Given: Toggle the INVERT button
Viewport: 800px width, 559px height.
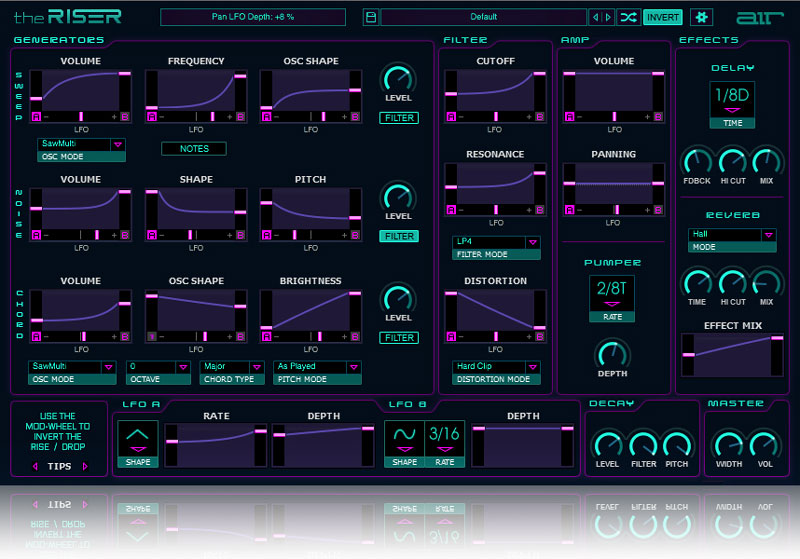Looking at the screenshot, I should pyautogui.click(x=662, y=17).
